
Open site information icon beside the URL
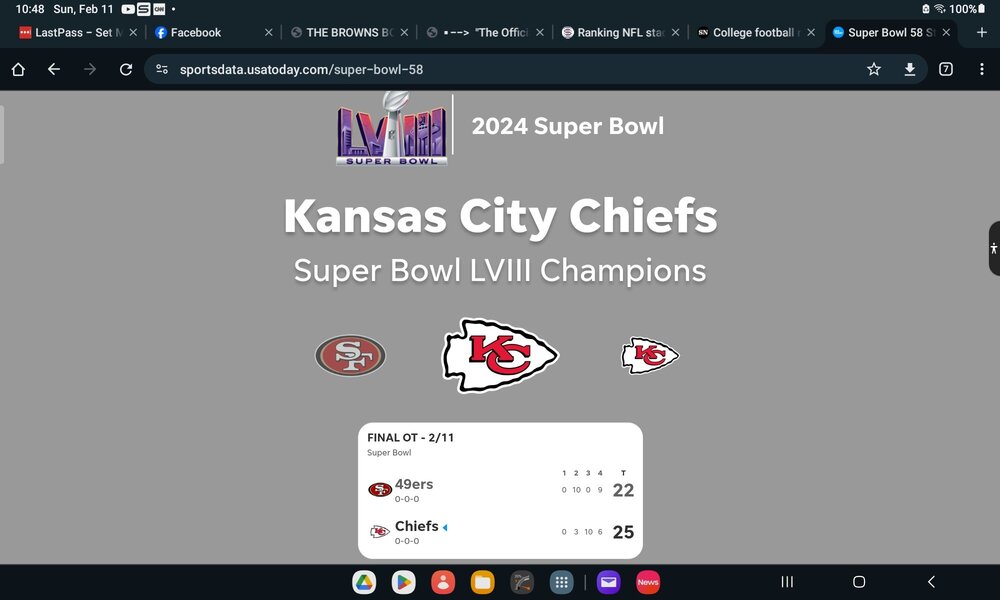coord(162,70)
